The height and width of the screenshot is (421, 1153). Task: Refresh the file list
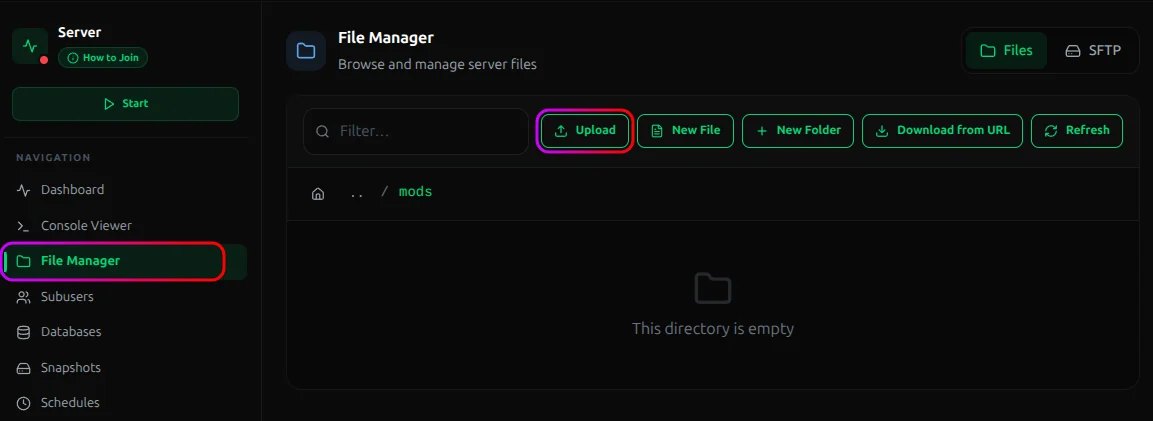[x=1077, y=131]
